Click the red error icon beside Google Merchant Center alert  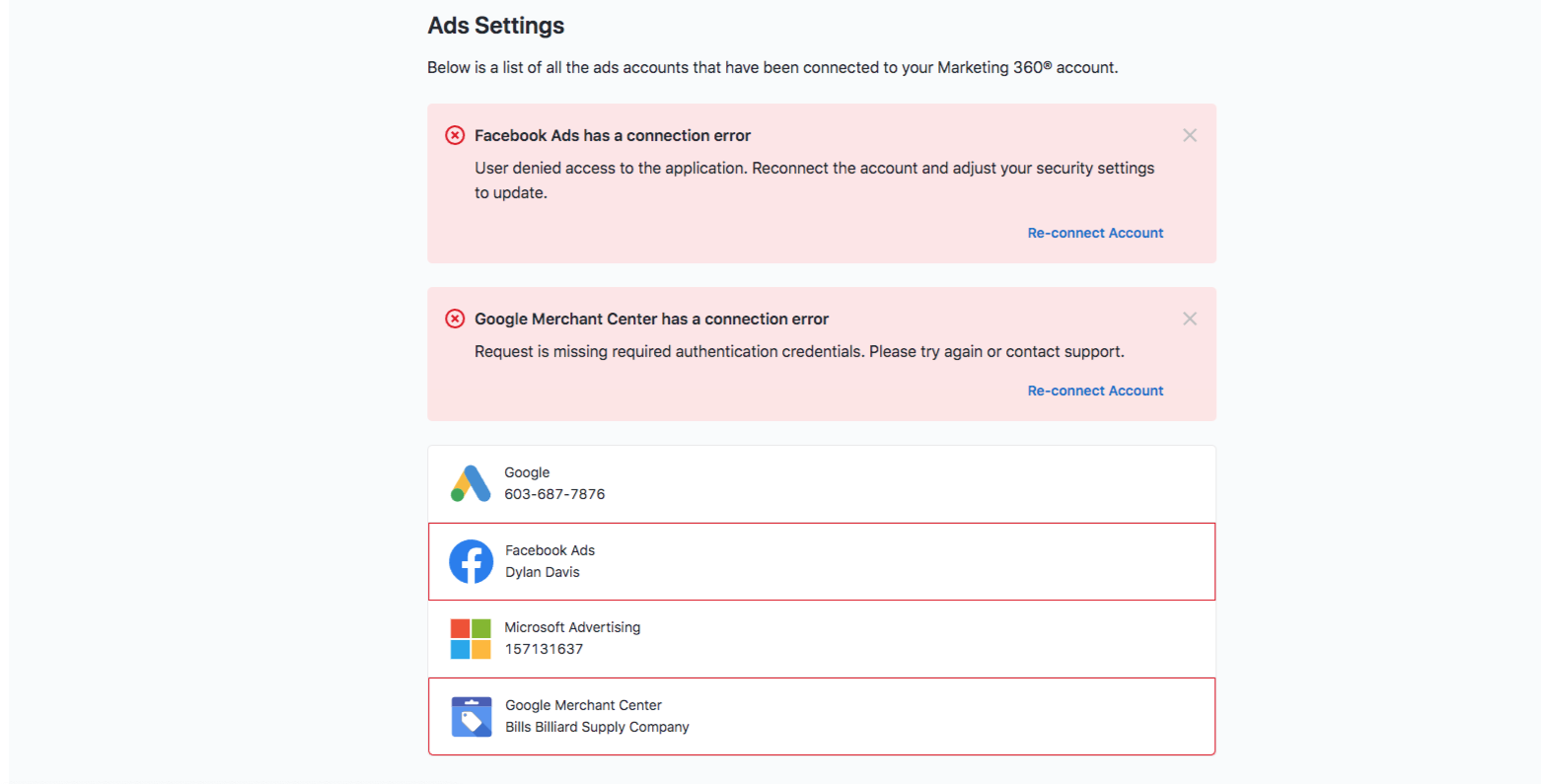(x=455, y=319)
